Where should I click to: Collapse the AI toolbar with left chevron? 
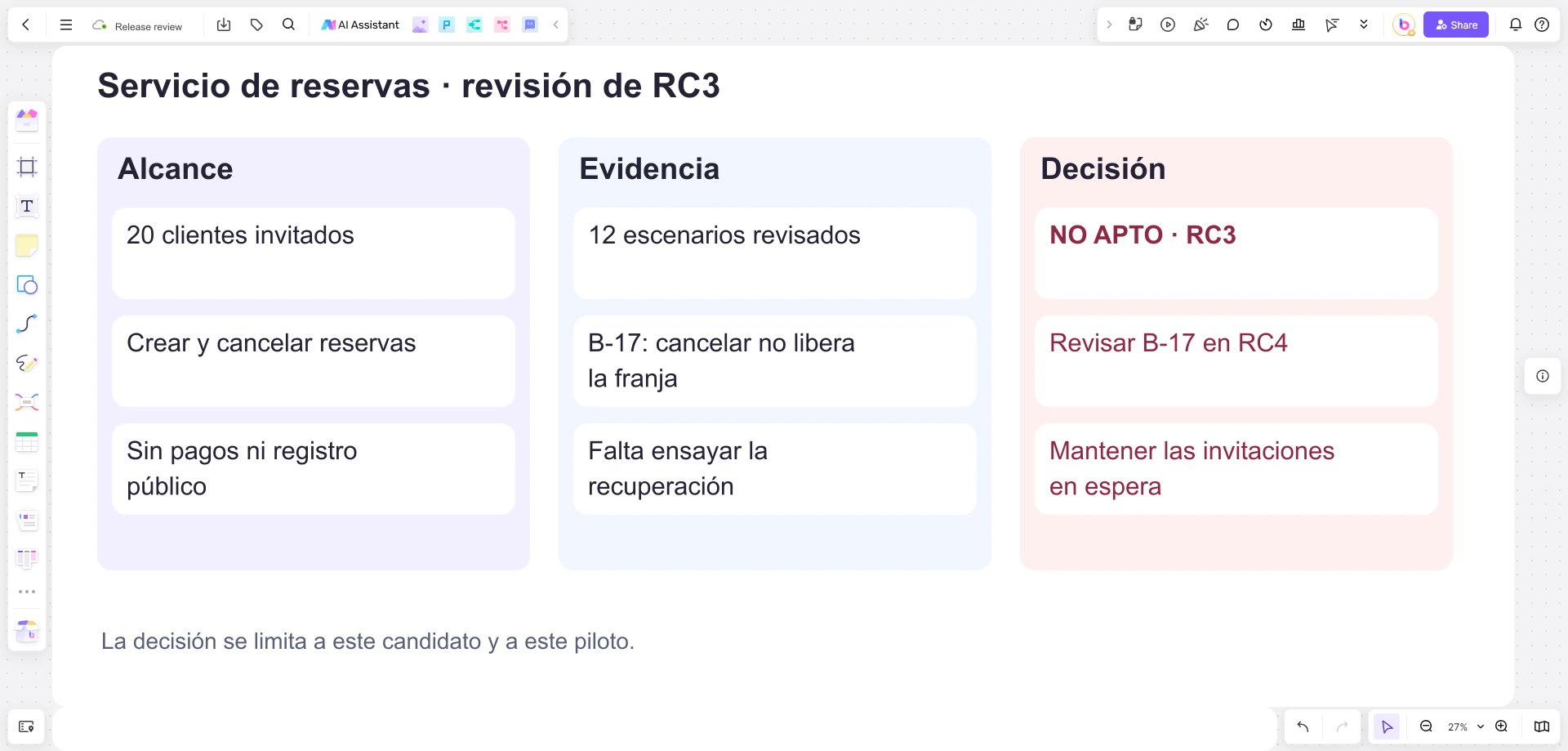(x=555, y=25)
